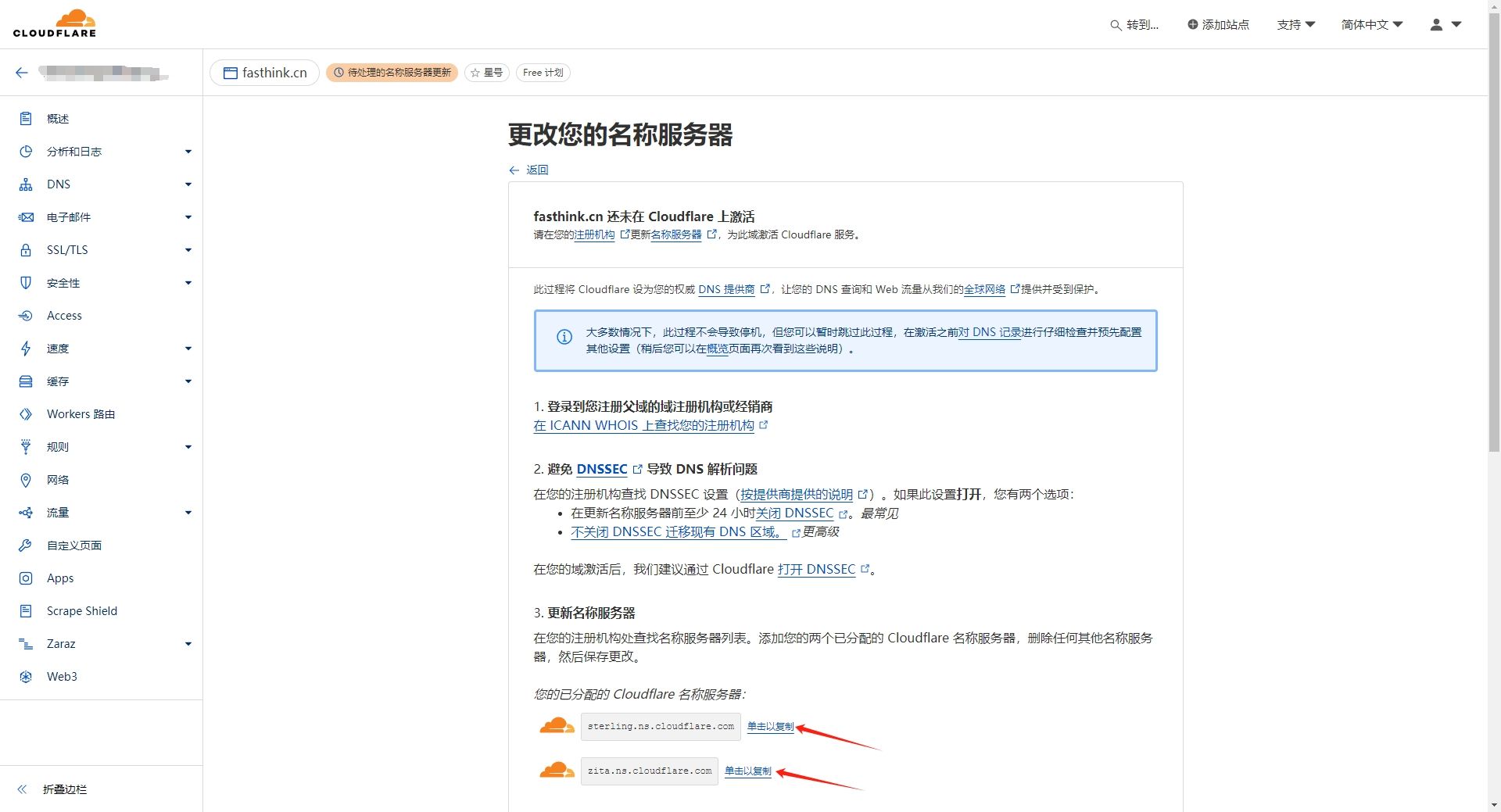Open the DNSSEC heading link
1501x812 pixels.
click(x=602, y=469)
